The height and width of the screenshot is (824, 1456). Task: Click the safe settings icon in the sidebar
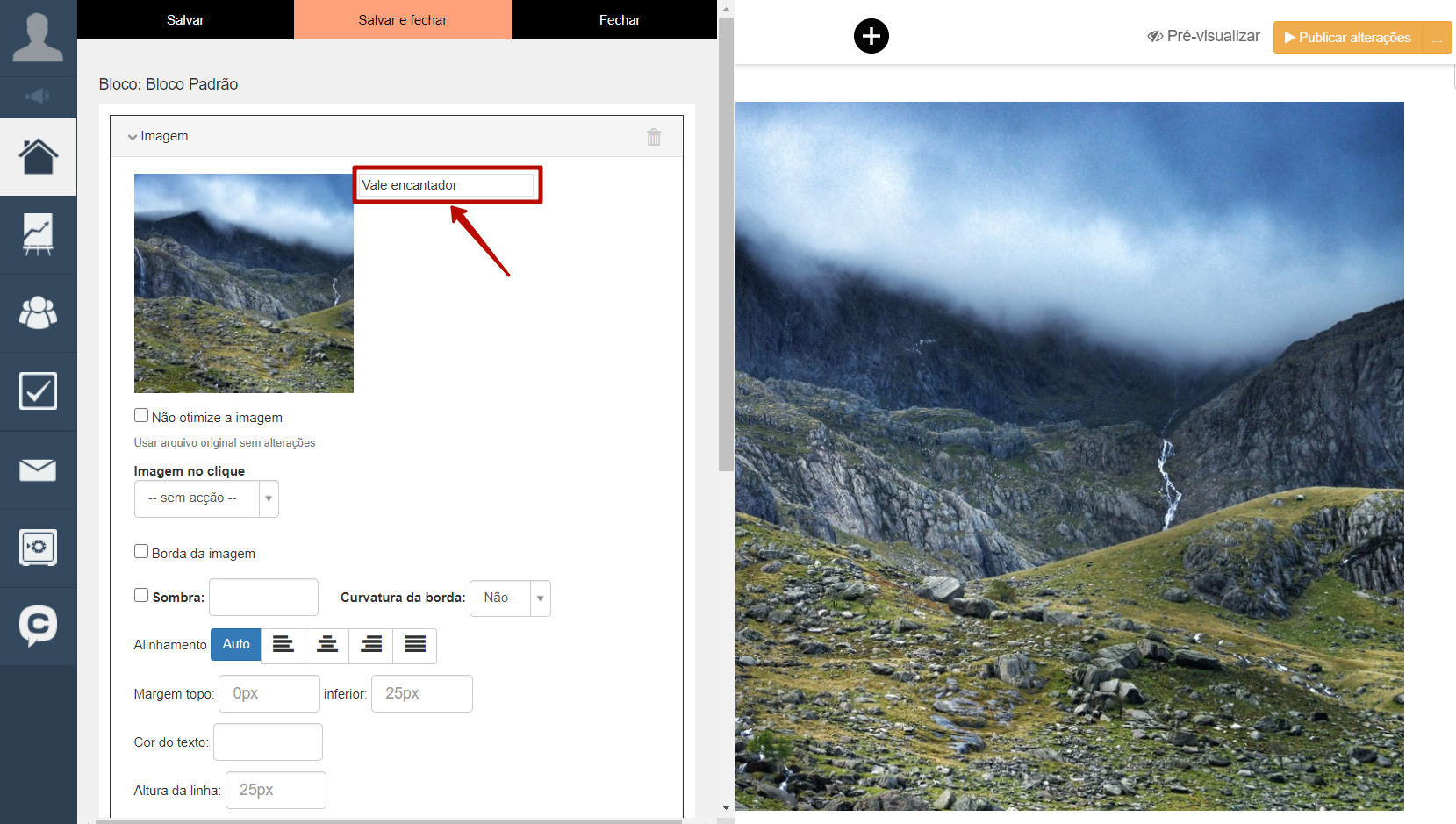(x=38, y=548)
